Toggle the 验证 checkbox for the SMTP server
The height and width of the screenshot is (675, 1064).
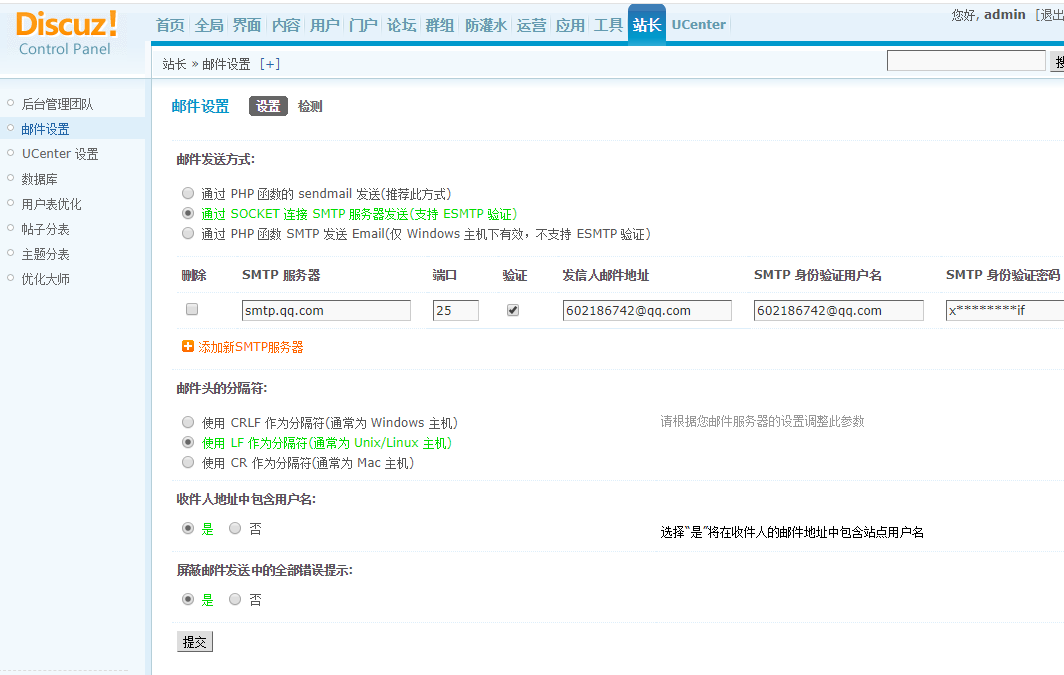[x=513, y=310]
